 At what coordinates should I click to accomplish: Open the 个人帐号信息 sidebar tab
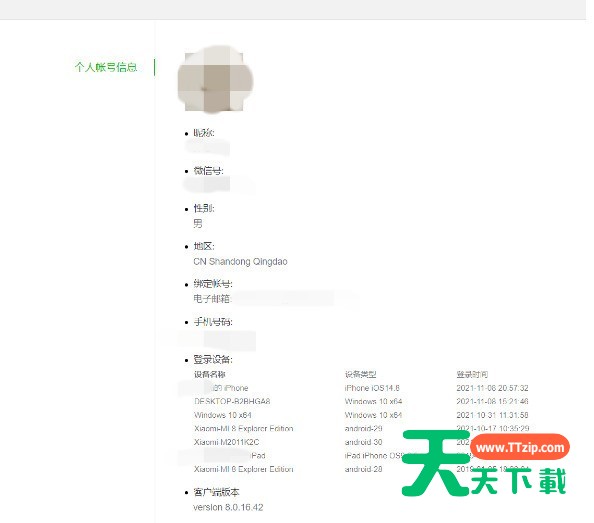tap(106, 67)
